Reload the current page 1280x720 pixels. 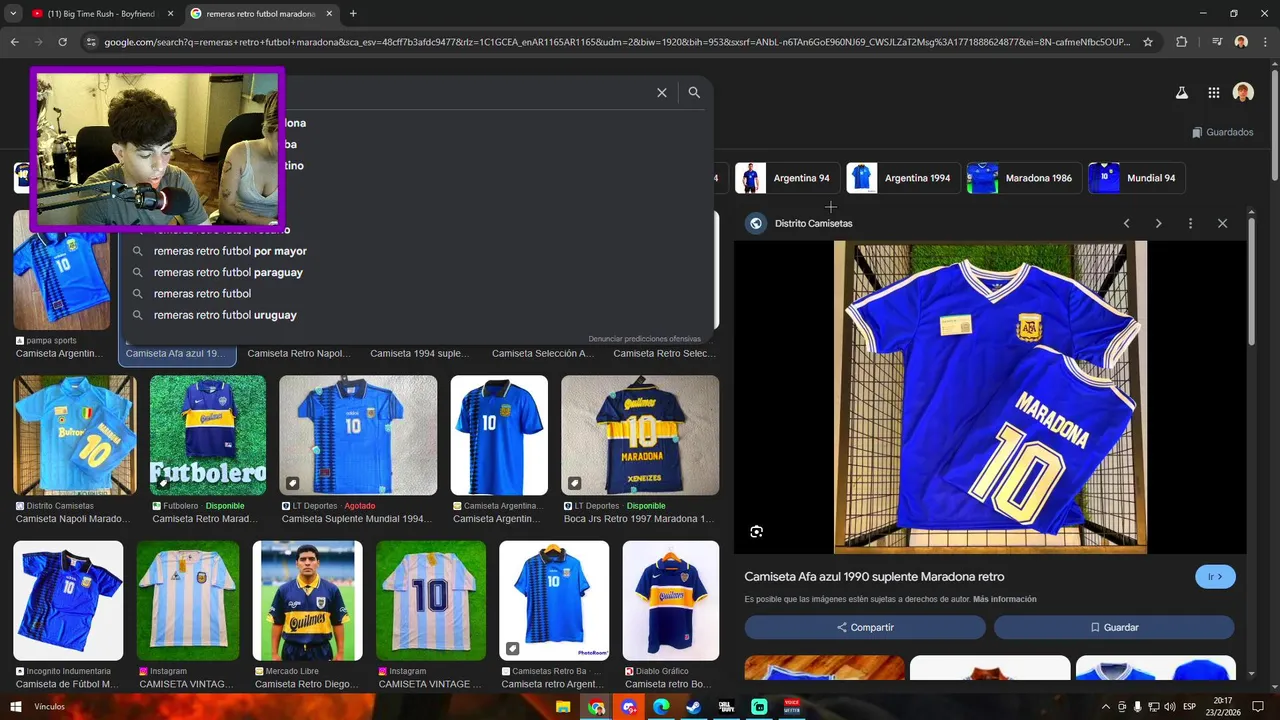pyautogui.click(x=62, y=42)
